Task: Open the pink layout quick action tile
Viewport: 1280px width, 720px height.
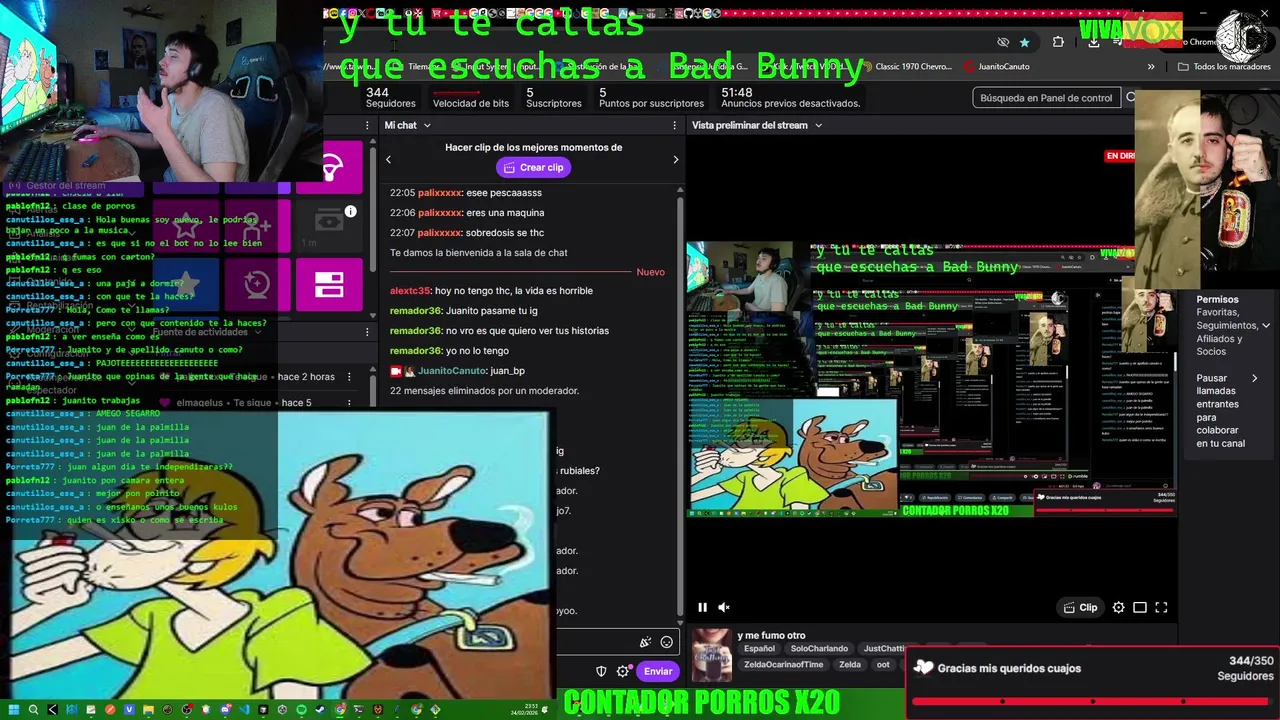Action: click(x=329, y=285)
